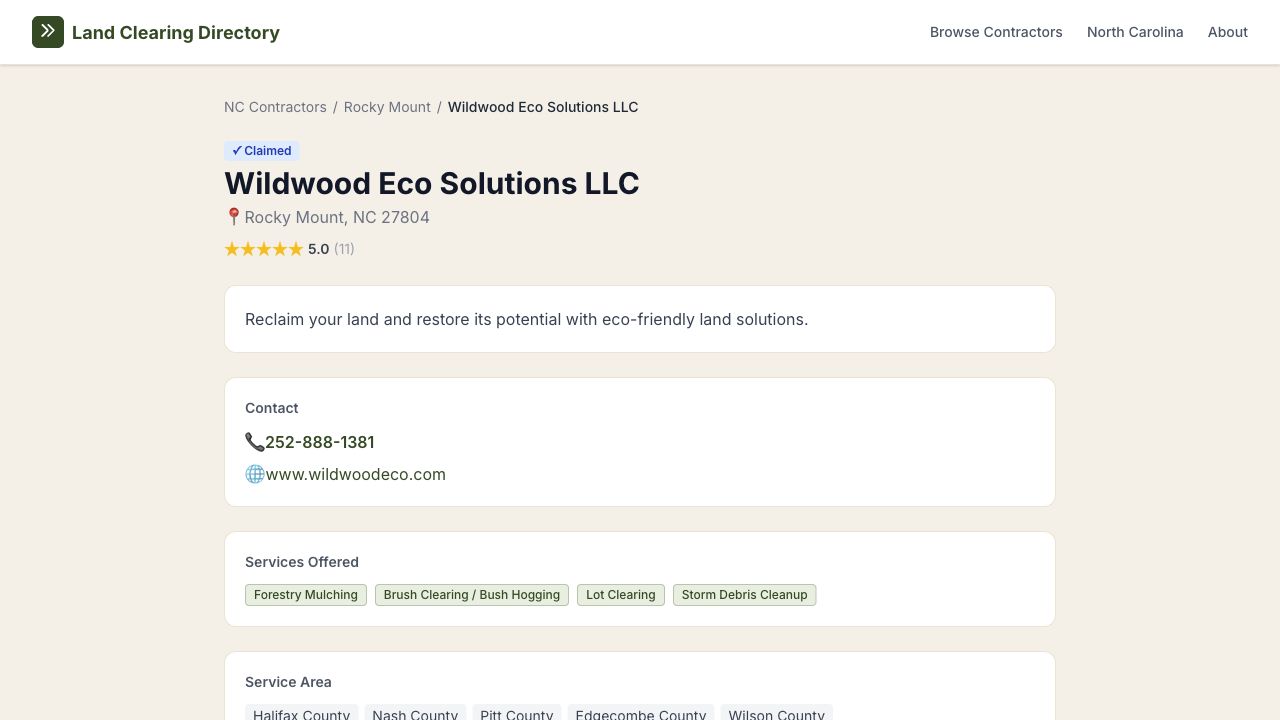1280x720 pixels.
Task: Select the Storm Debris Cleanup tag
Action: pyautogui.click(x=745, y=595)
